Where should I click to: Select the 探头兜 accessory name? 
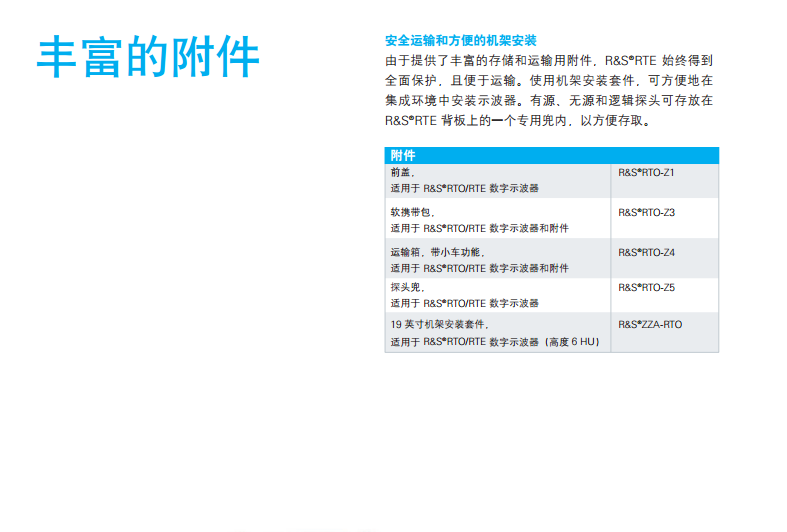(x=406, y=288)
